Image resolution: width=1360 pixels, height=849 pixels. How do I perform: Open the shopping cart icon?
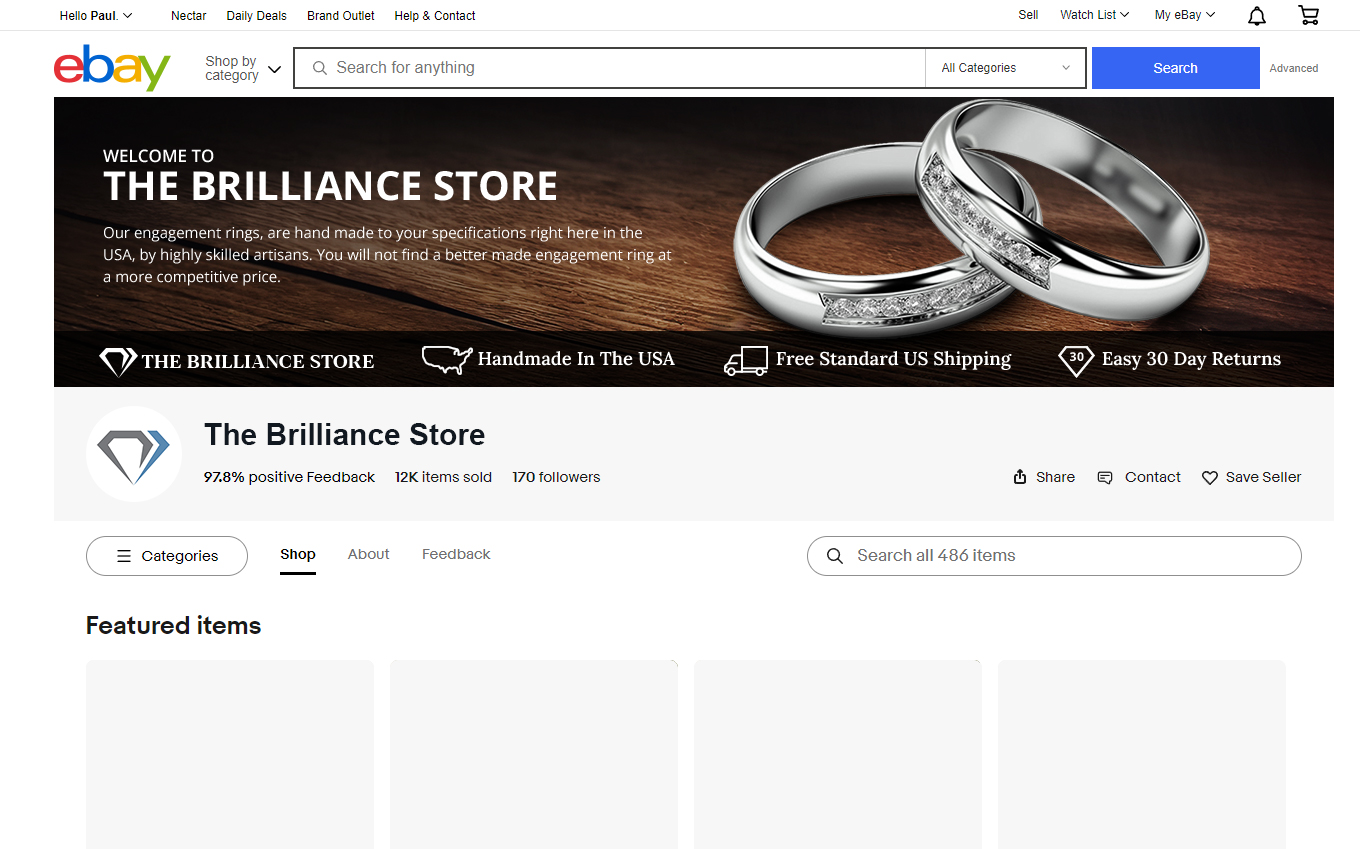[1308, 15]
